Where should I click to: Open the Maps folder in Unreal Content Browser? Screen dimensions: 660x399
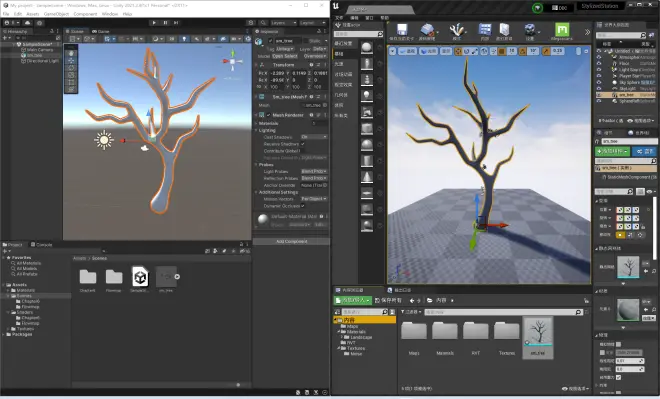(x=414, y=338)
